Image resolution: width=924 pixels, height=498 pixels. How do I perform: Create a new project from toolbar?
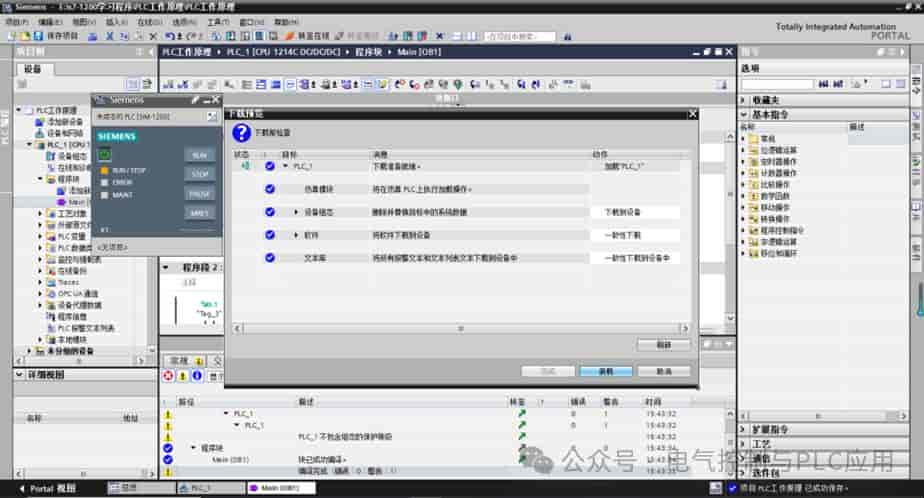12,37
